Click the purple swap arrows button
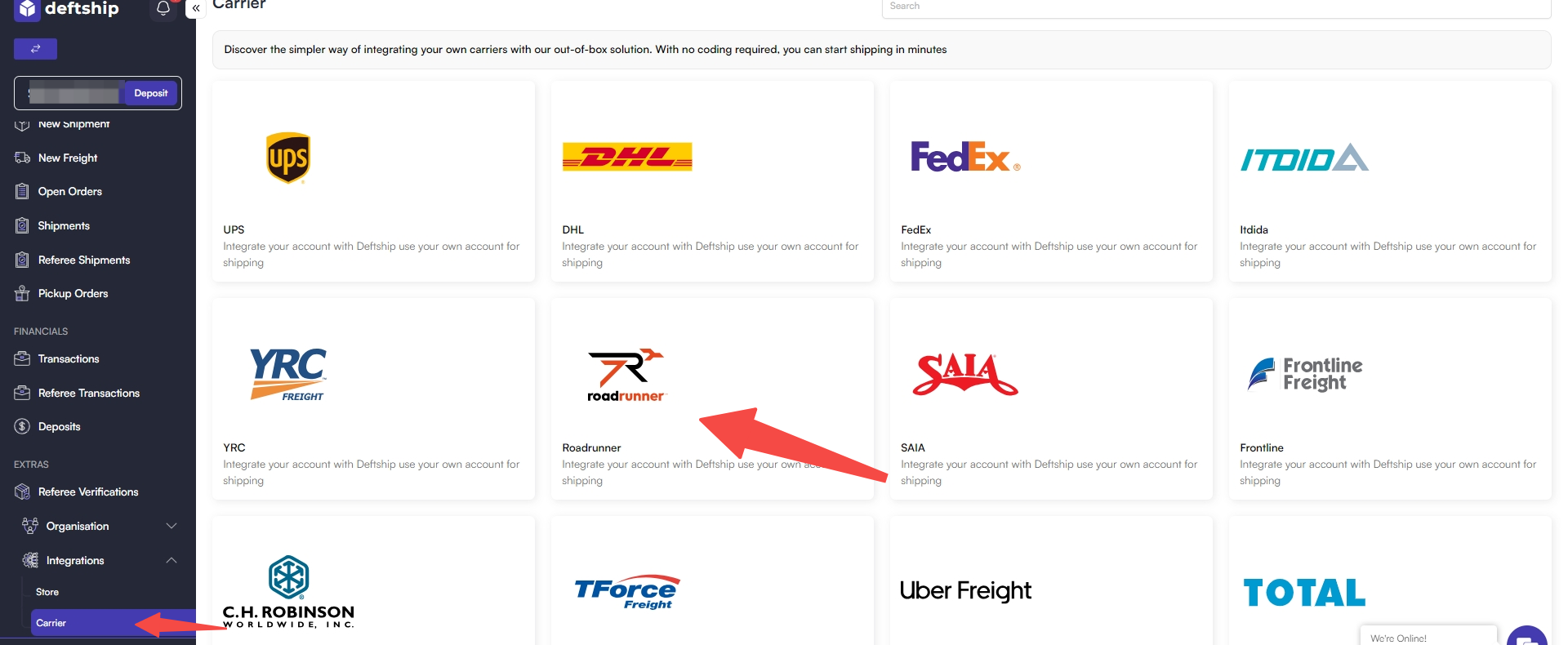Screen dimensions: 1568x645 35,49
